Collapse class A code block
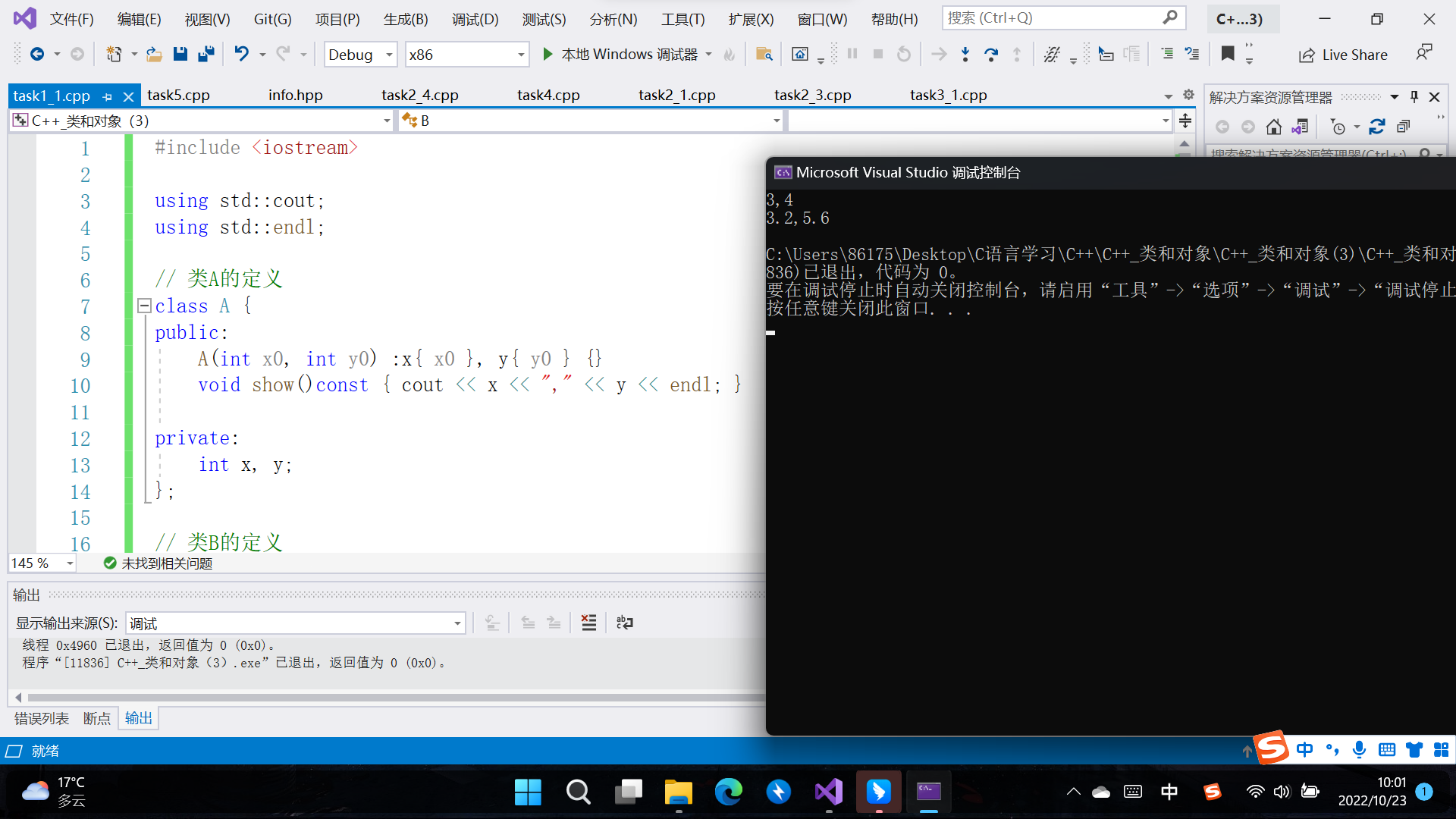Viewport: 1456px width, 819px height. point(144,306)
